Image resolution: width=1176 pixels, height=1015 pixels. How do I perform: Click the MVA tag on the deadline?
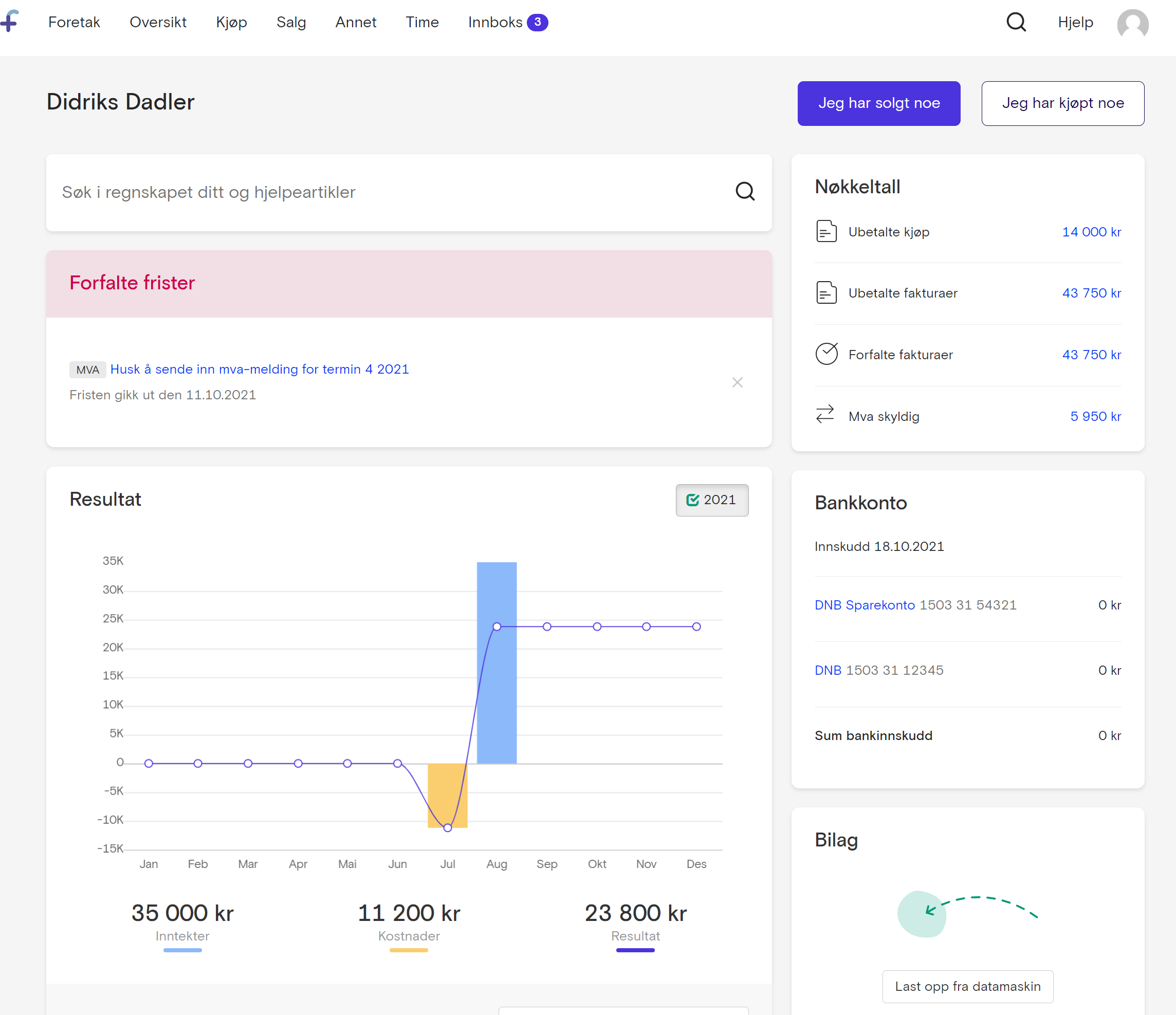click(x=87, y=370)
